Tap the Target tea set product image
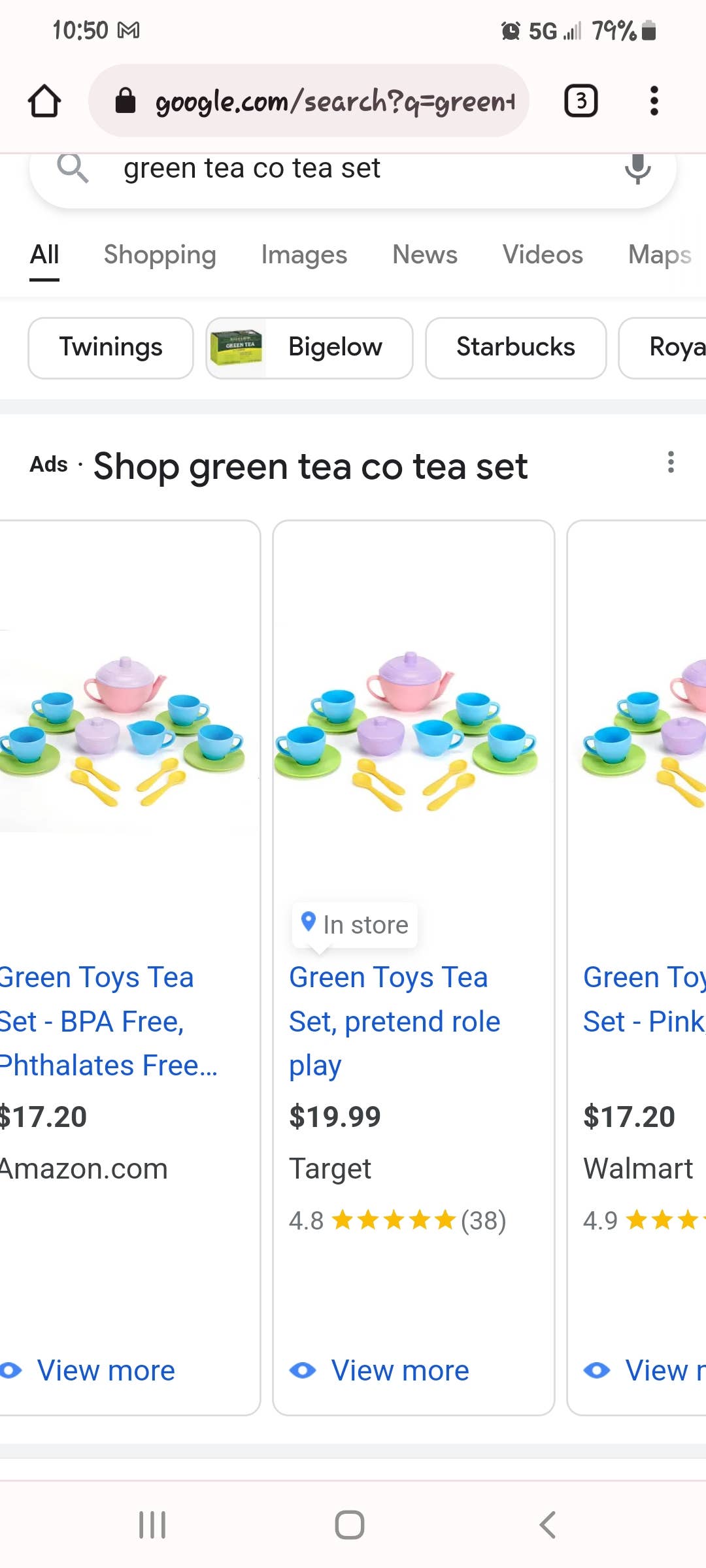The image size is (706, 1568). 407,730
